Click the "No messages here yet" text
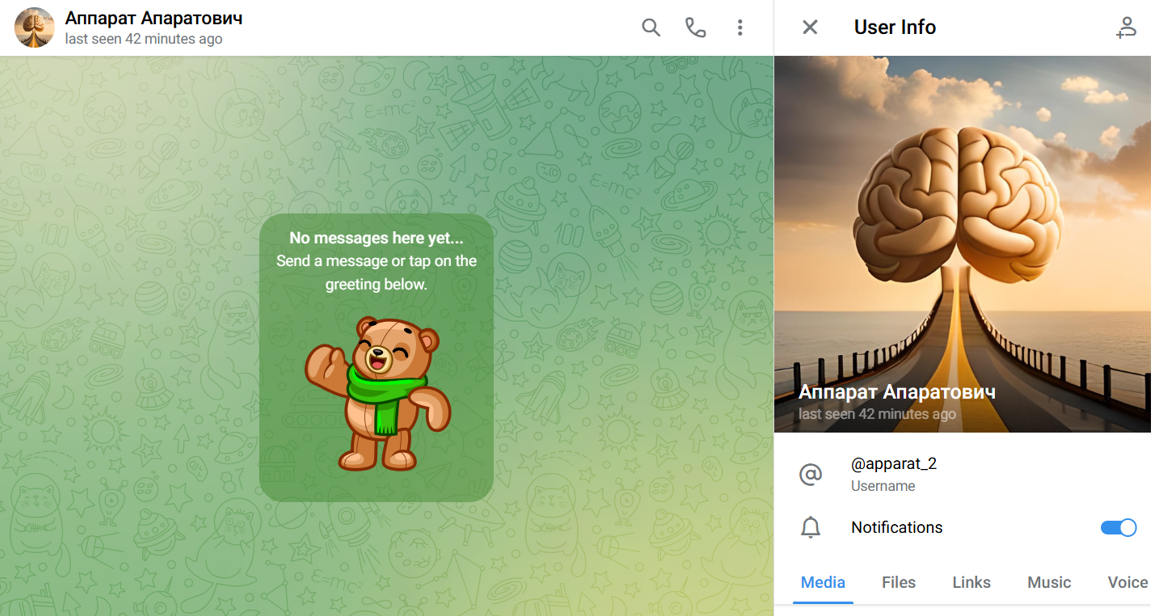 pyautogui.click(x=376, y=238)
